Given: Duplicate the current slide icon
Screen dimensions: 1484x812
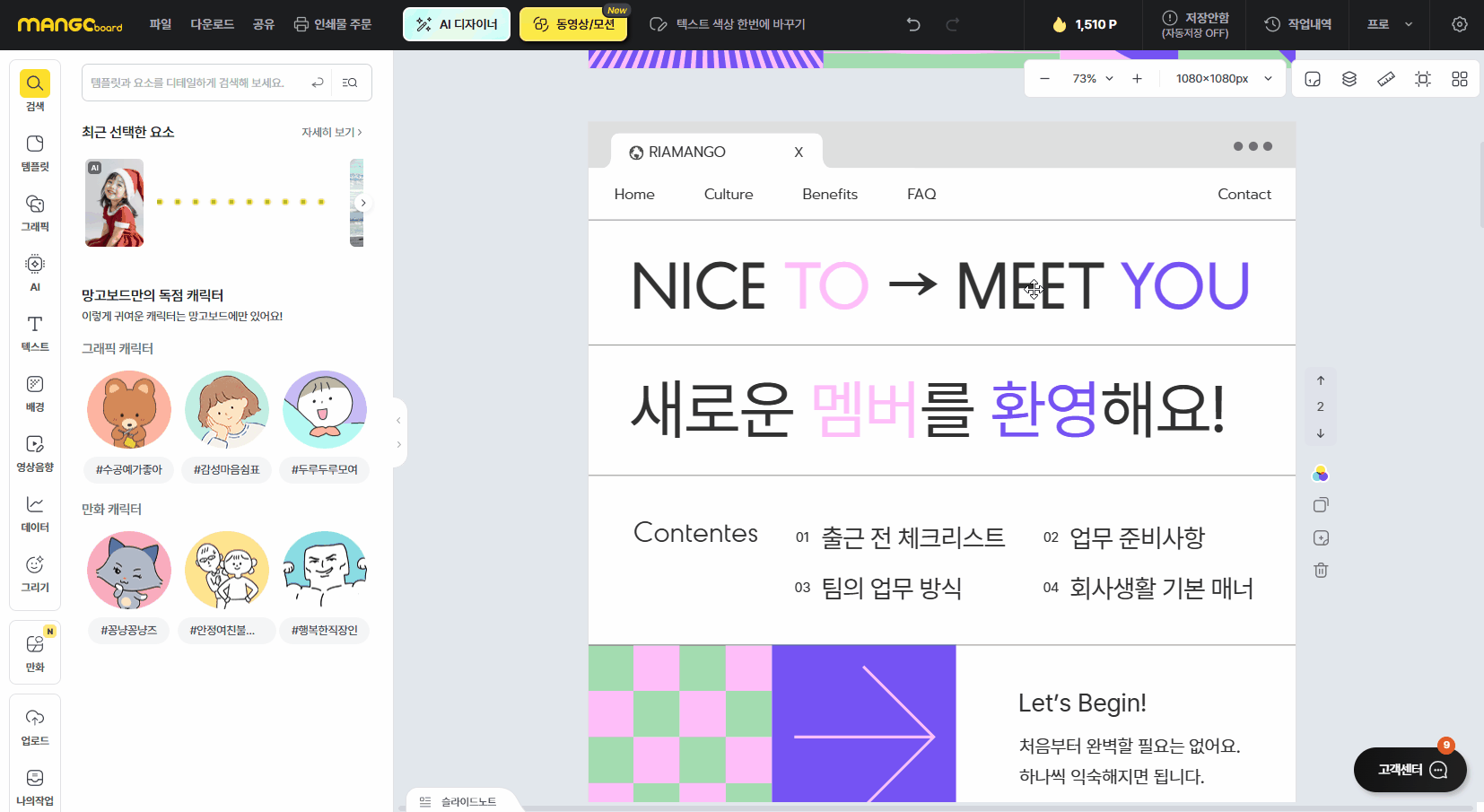Looking at the screenshot, I should (1321, 505).
